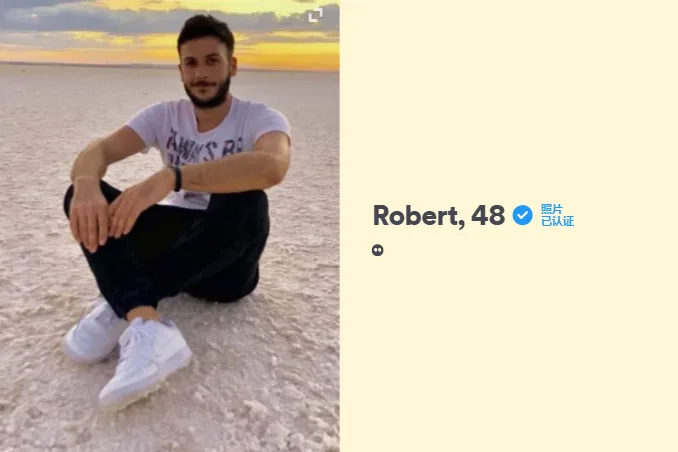Open Robert's profile photo
The image size is (678, 452).
[x=170, y=226]
